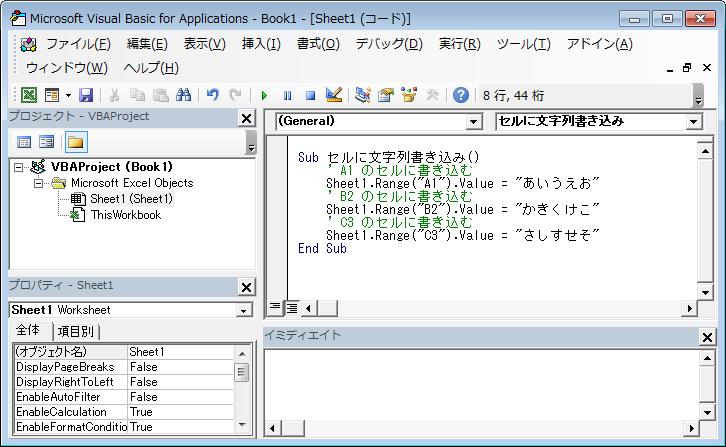Open the ウィンドウ(W) menu

[x=67, y=68]
